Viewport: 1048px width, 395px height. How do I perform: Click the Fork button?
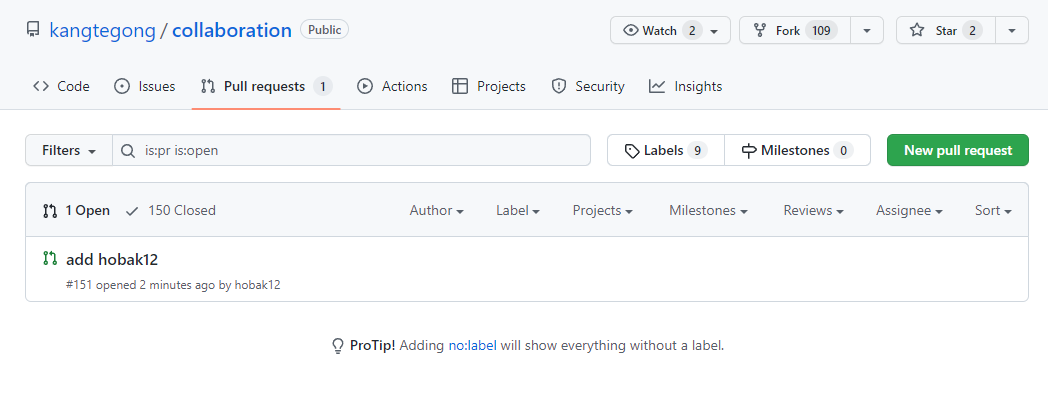[x=795, y=30]
